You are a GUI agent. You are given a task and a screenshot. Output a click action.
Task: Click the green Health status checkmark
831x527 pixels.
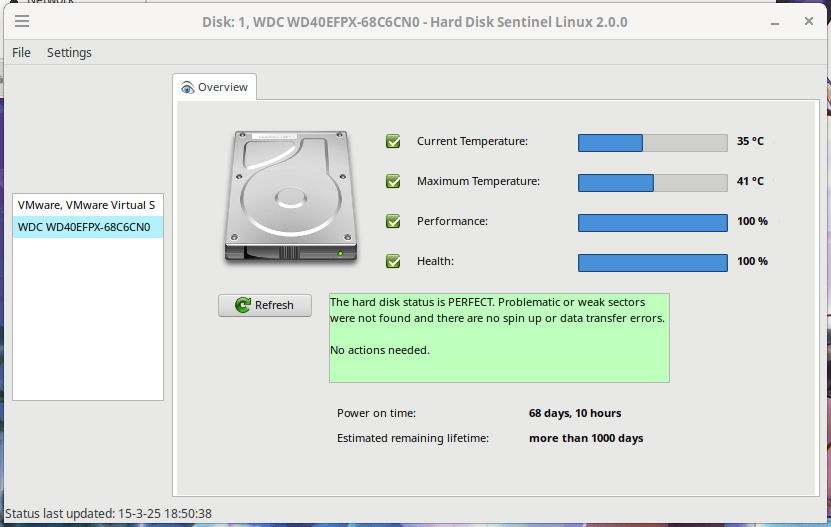(393, 261)
